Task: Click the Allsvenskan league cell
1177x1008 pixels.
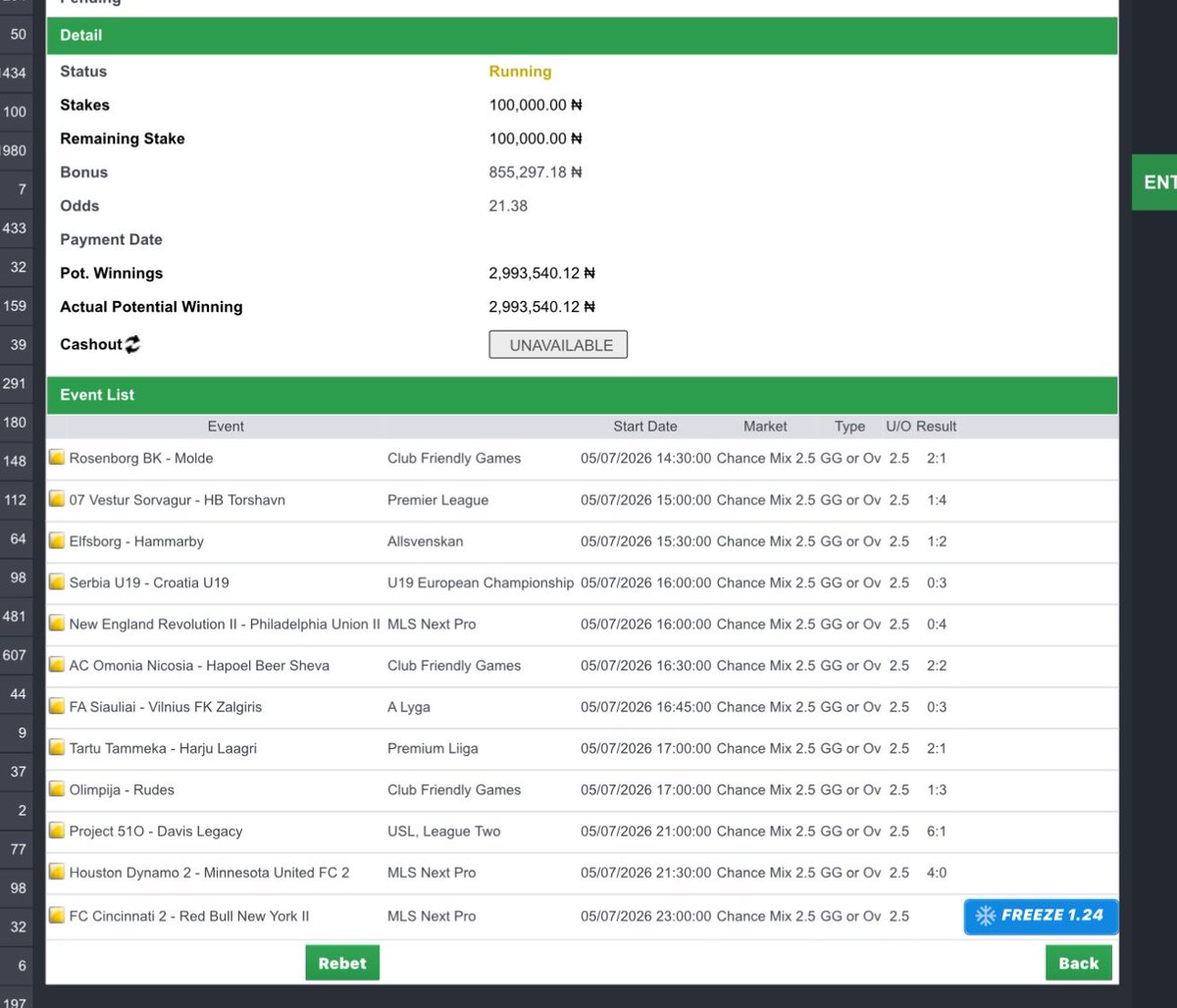Action: tap(426, 541)
